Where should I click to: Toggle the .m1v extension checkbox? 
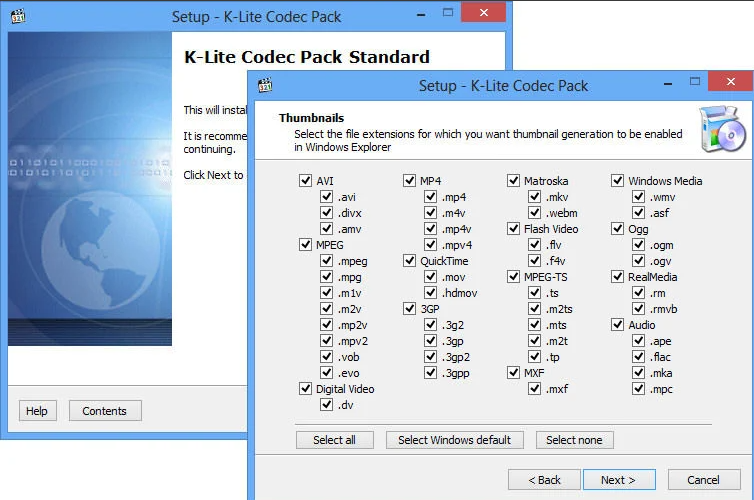click(327, 293)
